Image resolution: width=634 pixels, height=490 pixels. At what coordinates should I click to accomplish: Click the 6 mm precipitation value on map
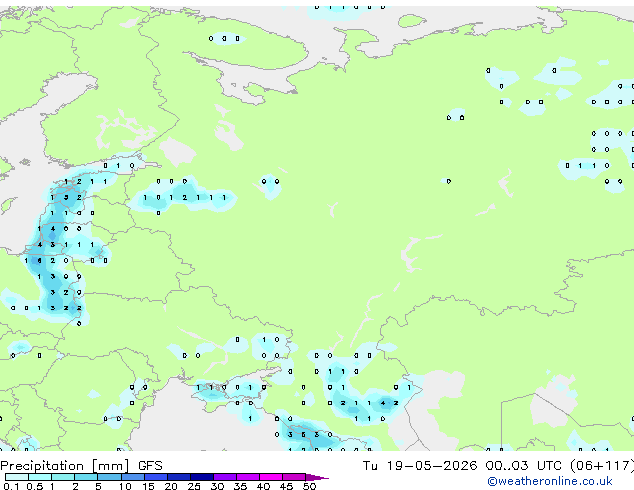[x=39, y=261]
